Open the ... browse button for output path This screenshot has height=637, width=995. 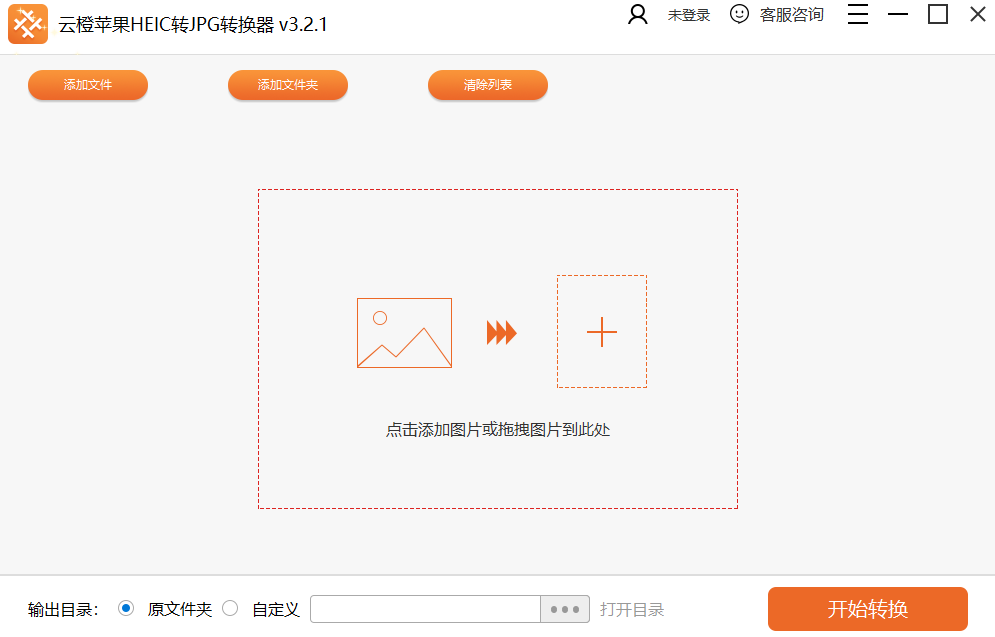pyautogui.click(x=567, y=608)
